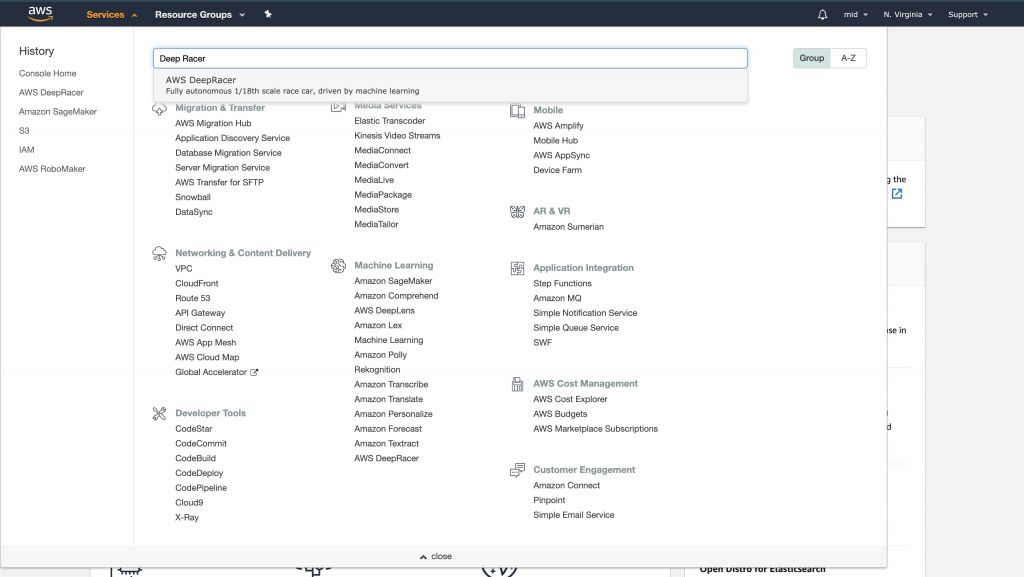Open Amazon Comprehend service
The image size is (1024, 577).
click(x=396, y=296)
